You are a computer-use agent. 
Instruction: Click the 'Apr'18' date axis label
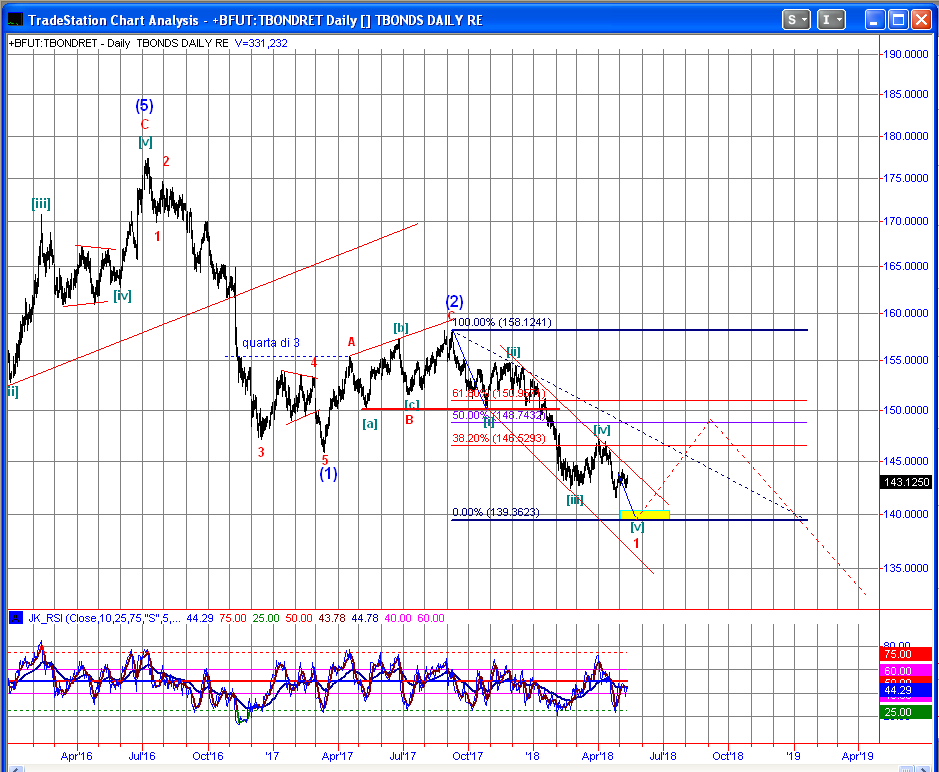(x=598, y=756)
